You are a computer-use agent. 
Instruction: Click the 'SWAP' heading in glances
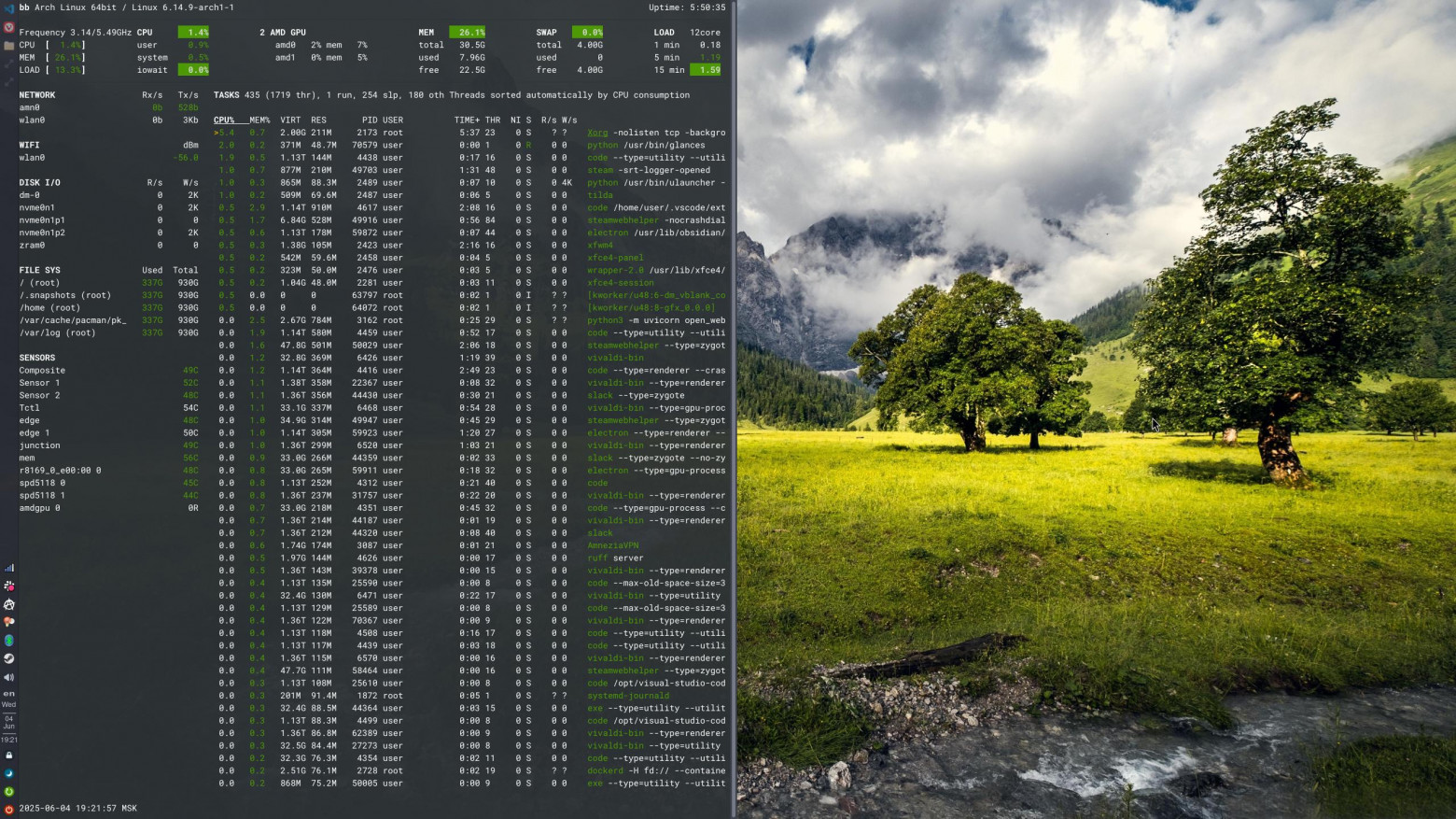pos(547,33)
